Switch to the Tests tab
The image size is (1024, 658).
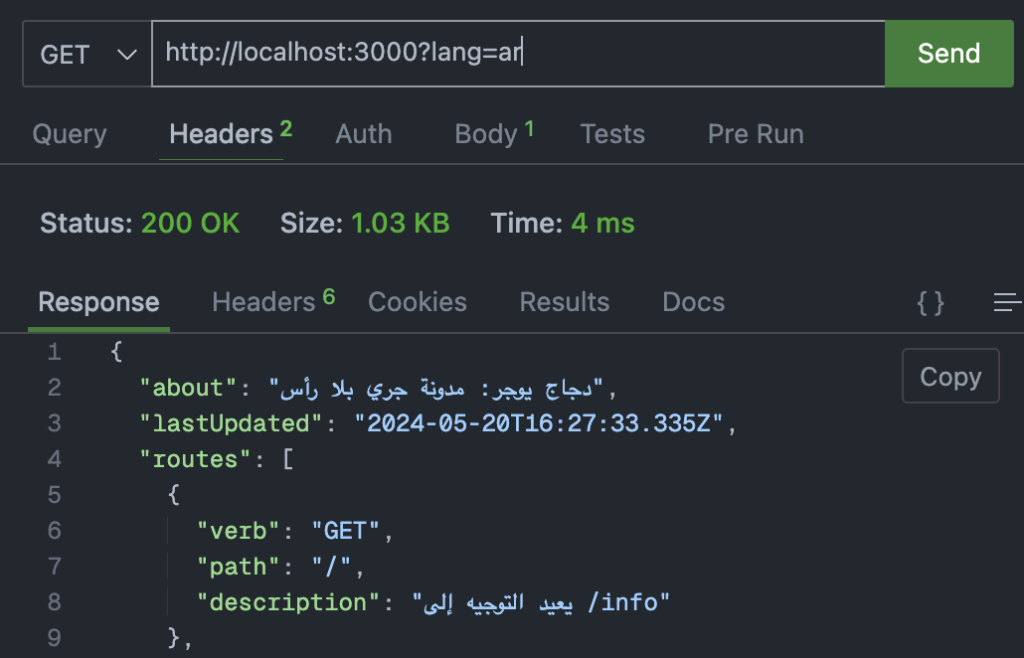pos(612,133)
